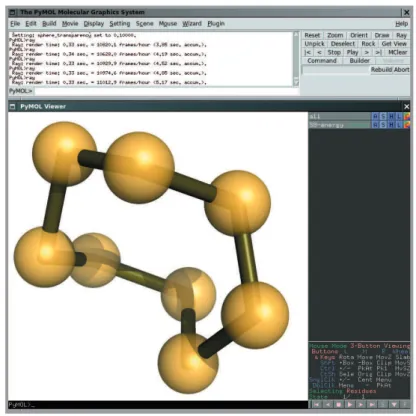Click the Rebuild button
Image resolution: width=416 pixels, height=416 pixels.
[381, 70]
